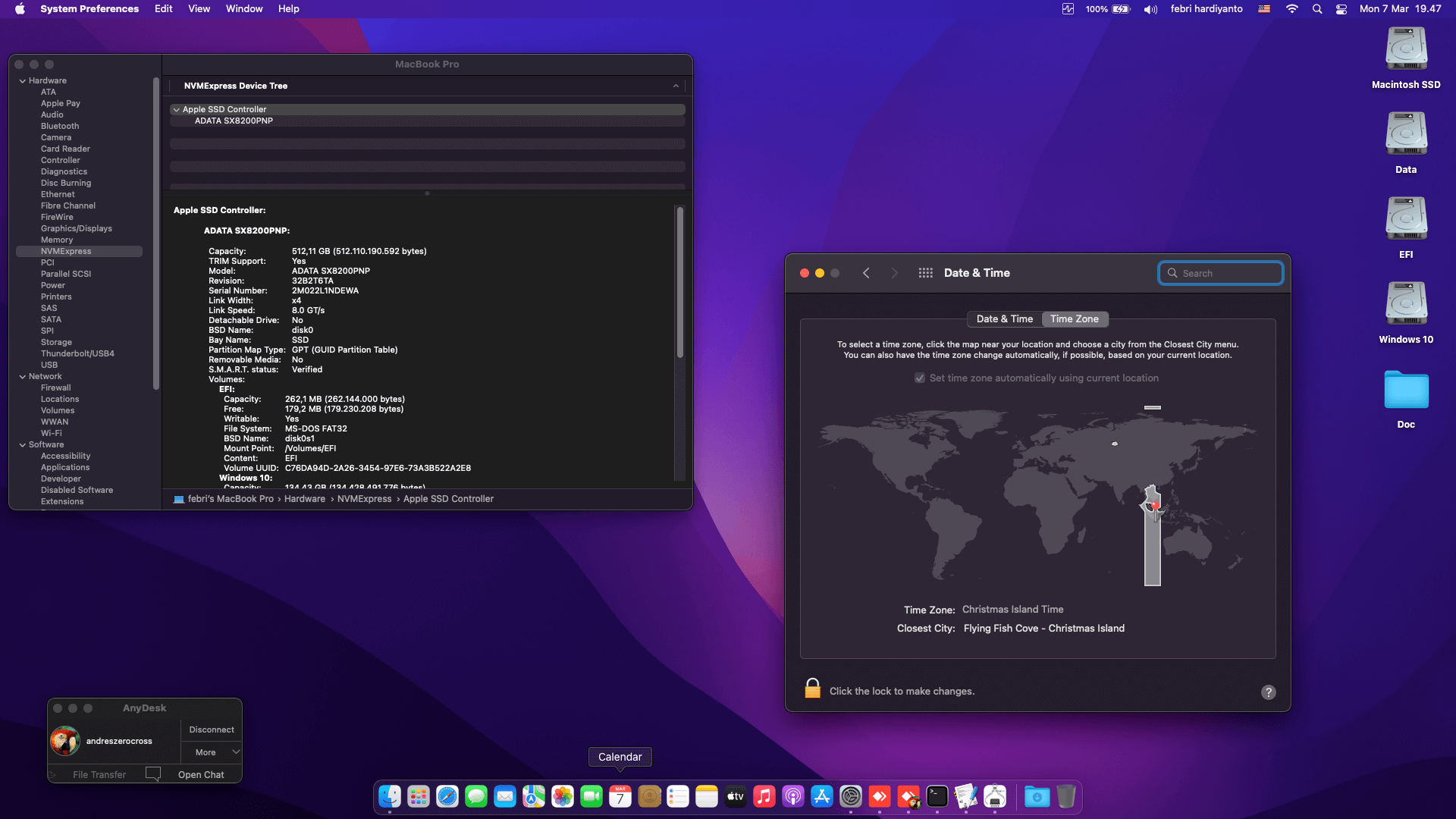Open Finder from the Dock
Screen dimensions: 1456x819
click(x=390, y=796)
